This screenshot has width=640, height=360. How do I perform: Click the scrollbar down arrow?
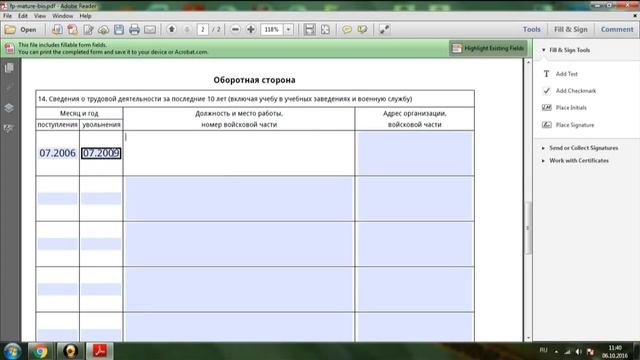click(x=528, y=338)
